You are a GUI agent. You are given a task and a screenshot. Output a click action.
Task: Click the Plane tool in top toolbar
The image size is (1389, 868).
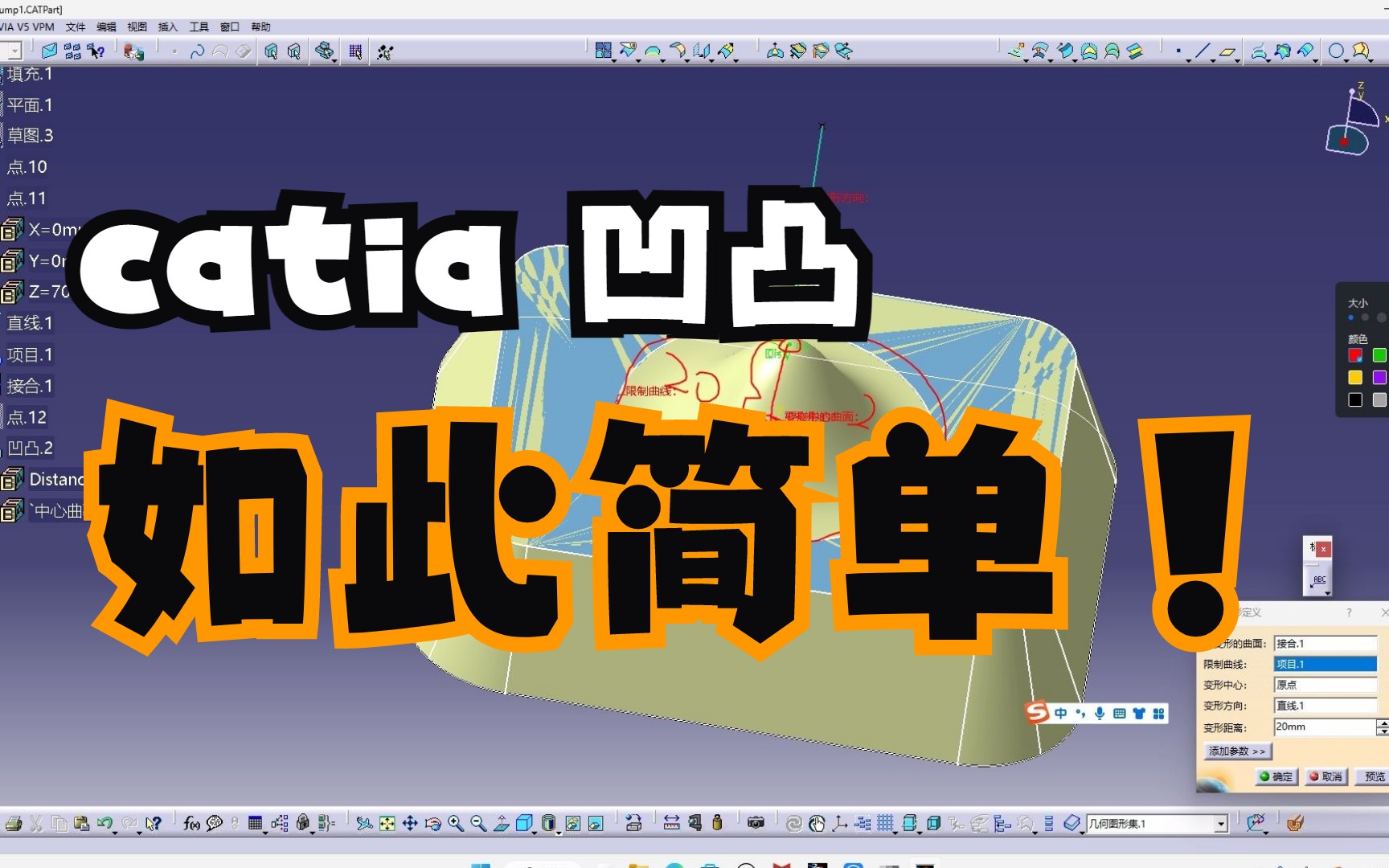pyautogui.click(x=1227, y=51)
